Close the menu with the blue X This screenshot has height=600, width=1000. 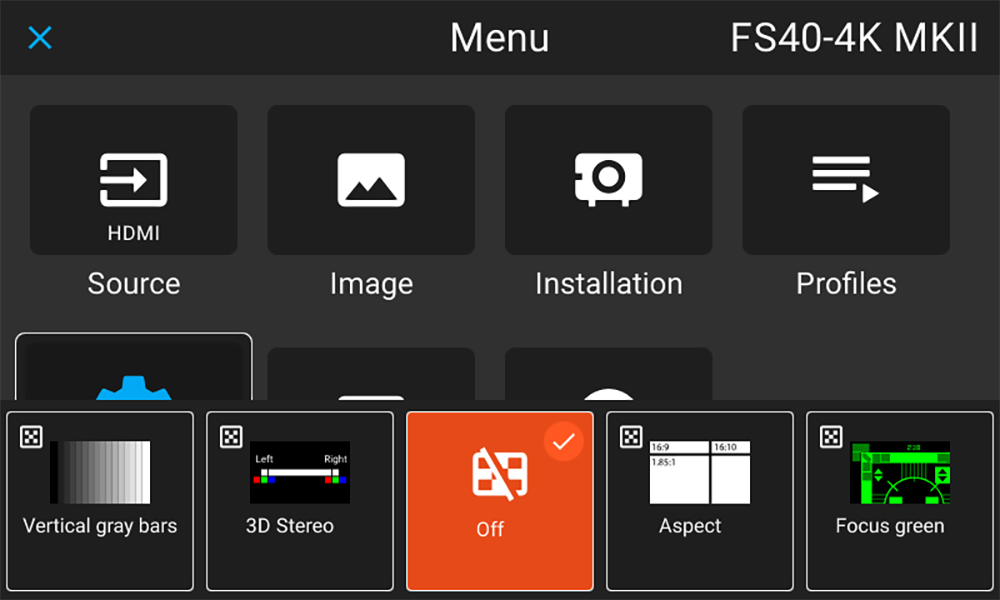tap(40, 38)
